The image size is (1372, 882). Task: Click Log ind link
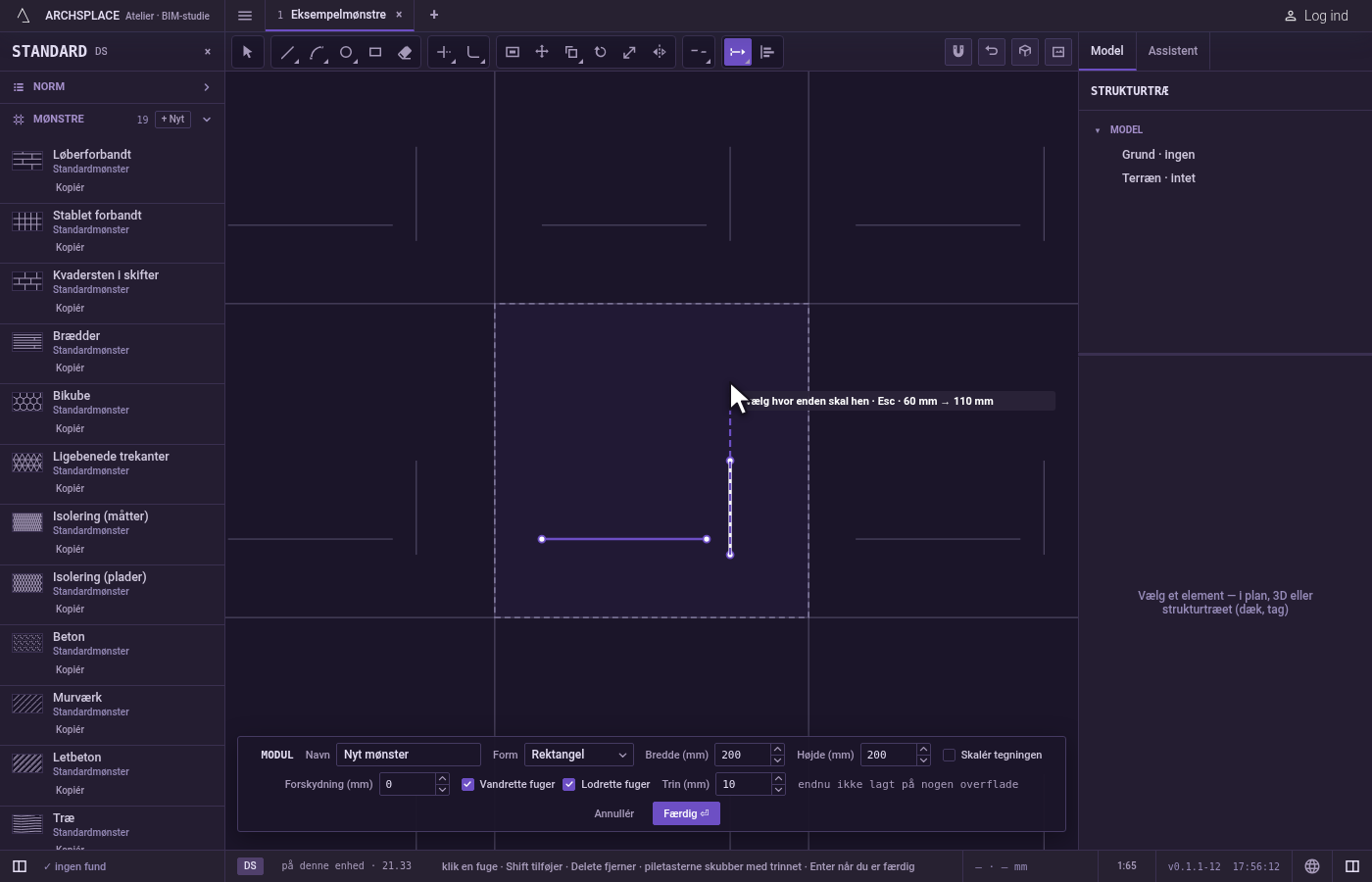pos(1316,16)
